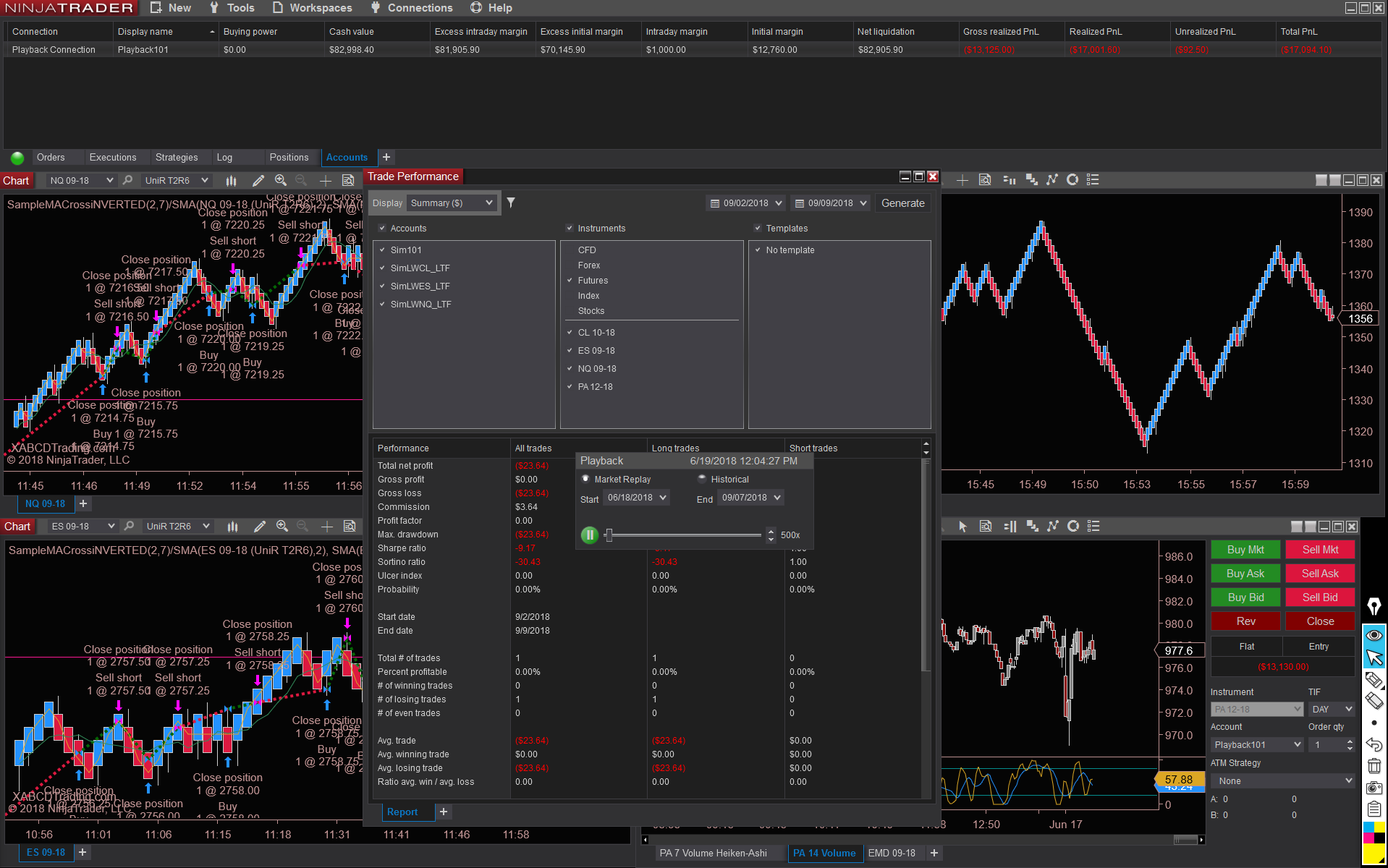
Task: Click the Rev button in Chart Trader
Action: [1245, 621]
